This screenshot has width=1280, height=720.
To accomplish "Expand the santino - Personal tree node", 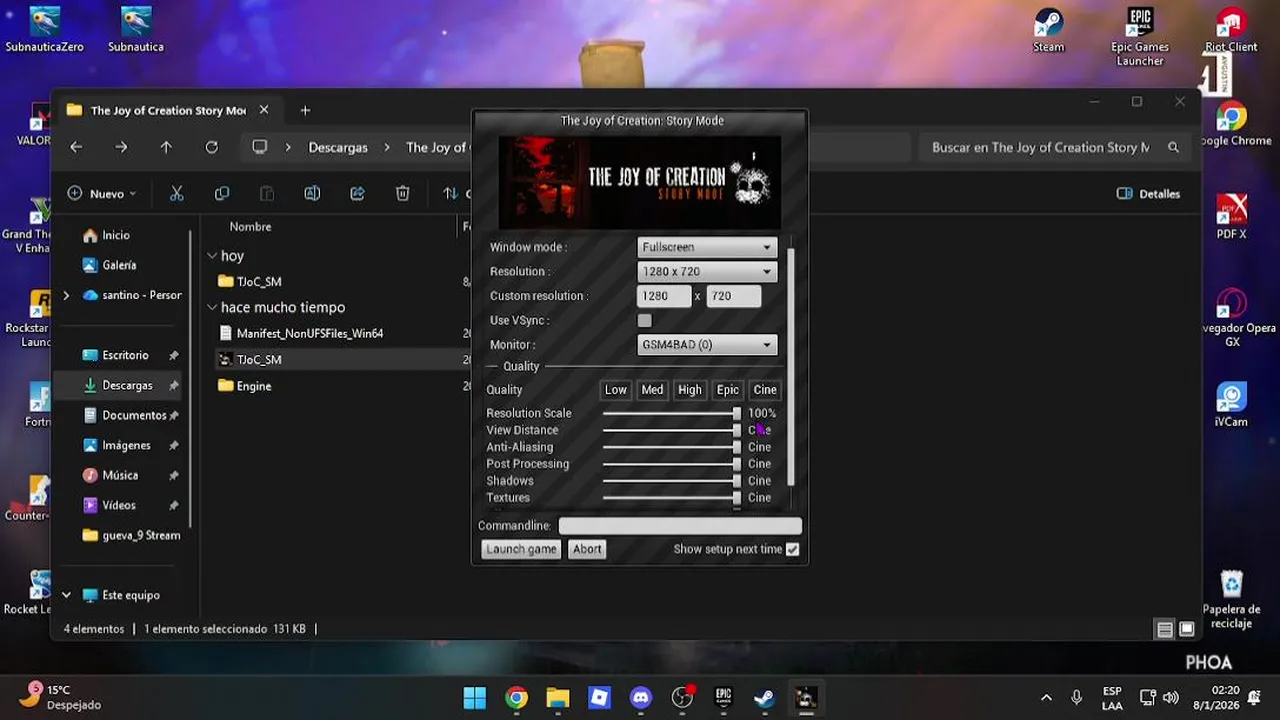I will [66, 295].
